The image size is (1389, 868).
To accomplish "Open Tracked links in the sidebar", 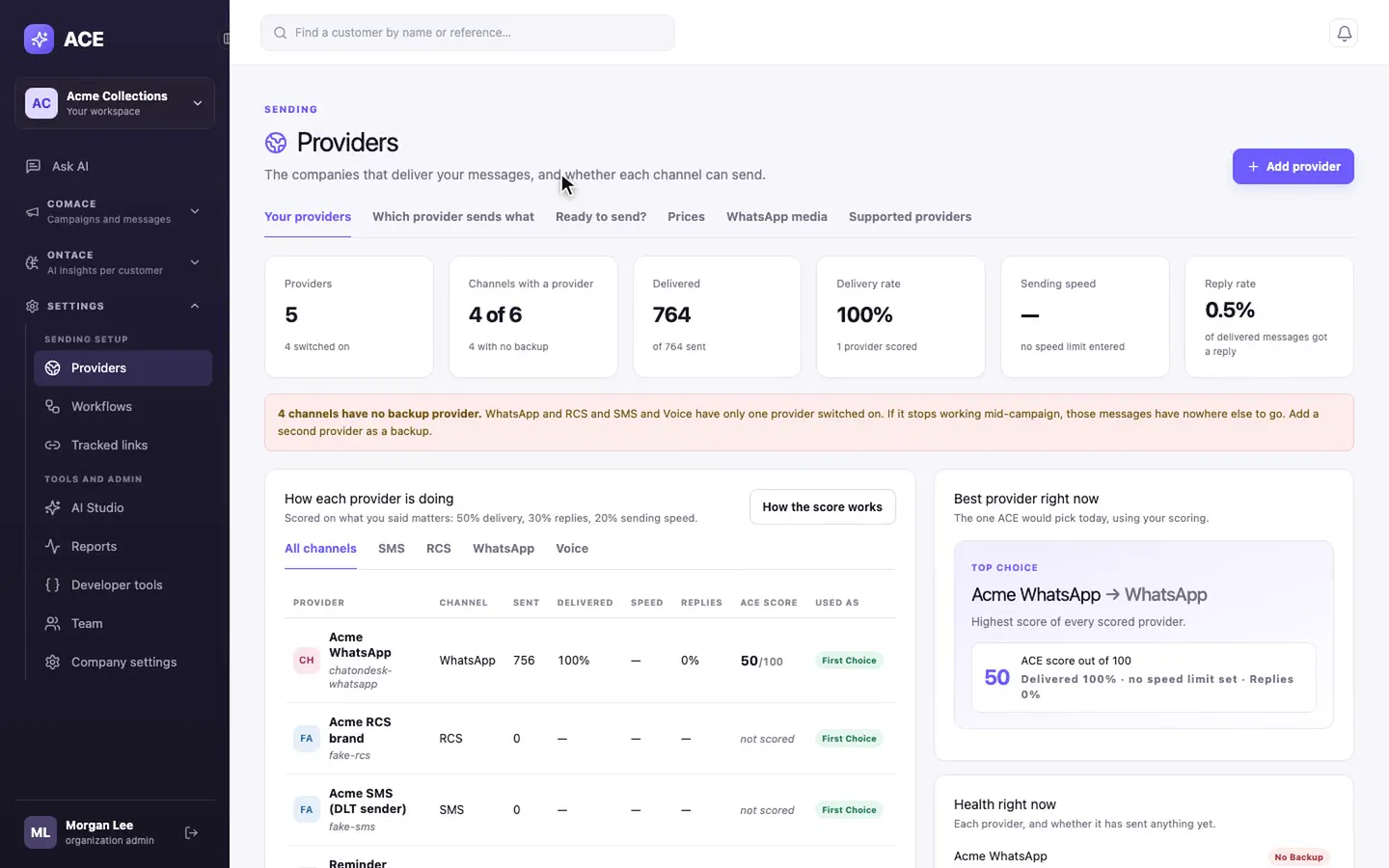I will tap(123, 445).
